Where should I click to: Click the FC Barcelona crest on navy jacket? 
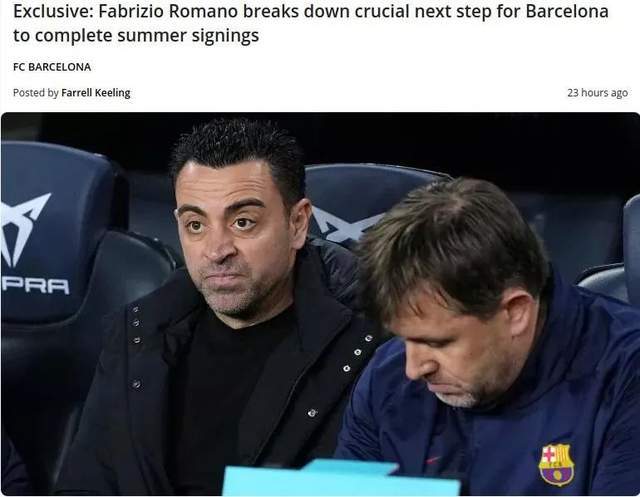(x=556, y=464)
